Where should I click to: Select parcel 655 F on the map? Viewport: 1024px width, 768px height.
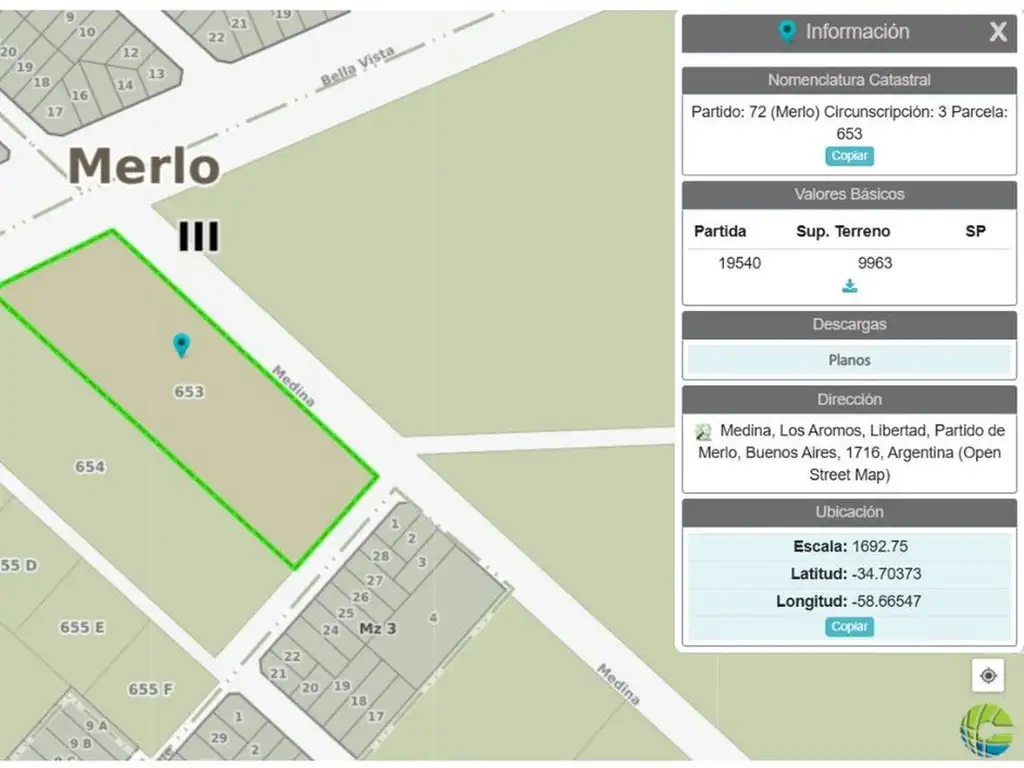[x=150, y=689]
